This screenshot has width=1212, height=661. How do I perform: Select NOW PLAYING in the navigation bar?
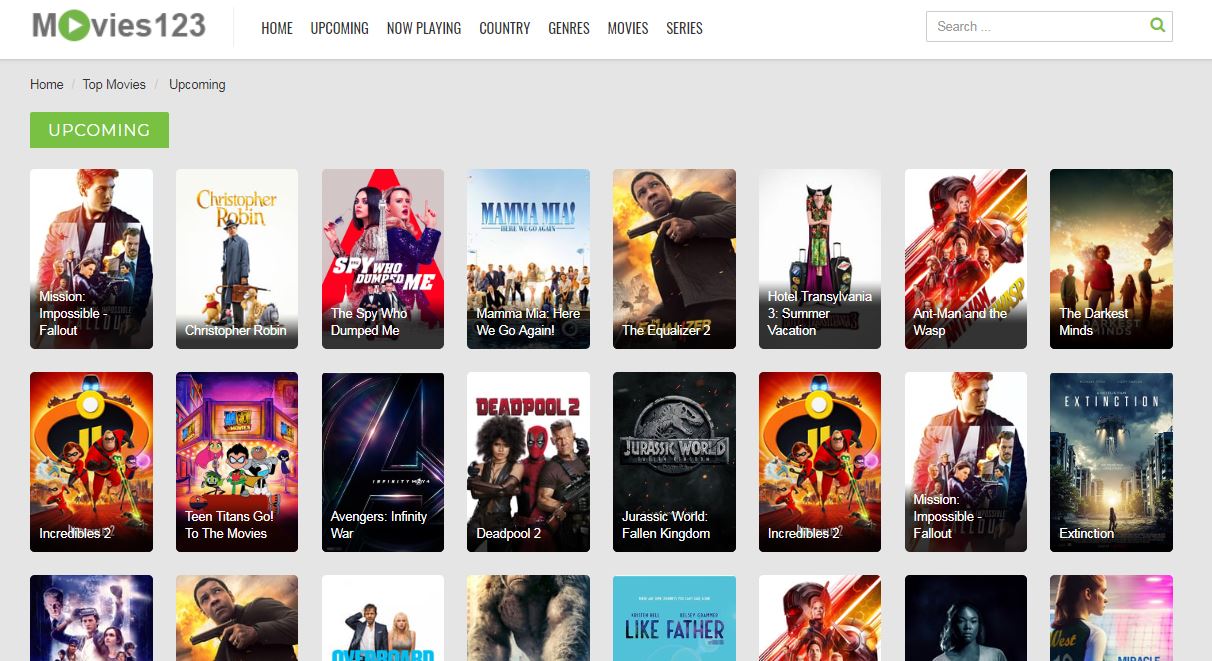(424, 28)
